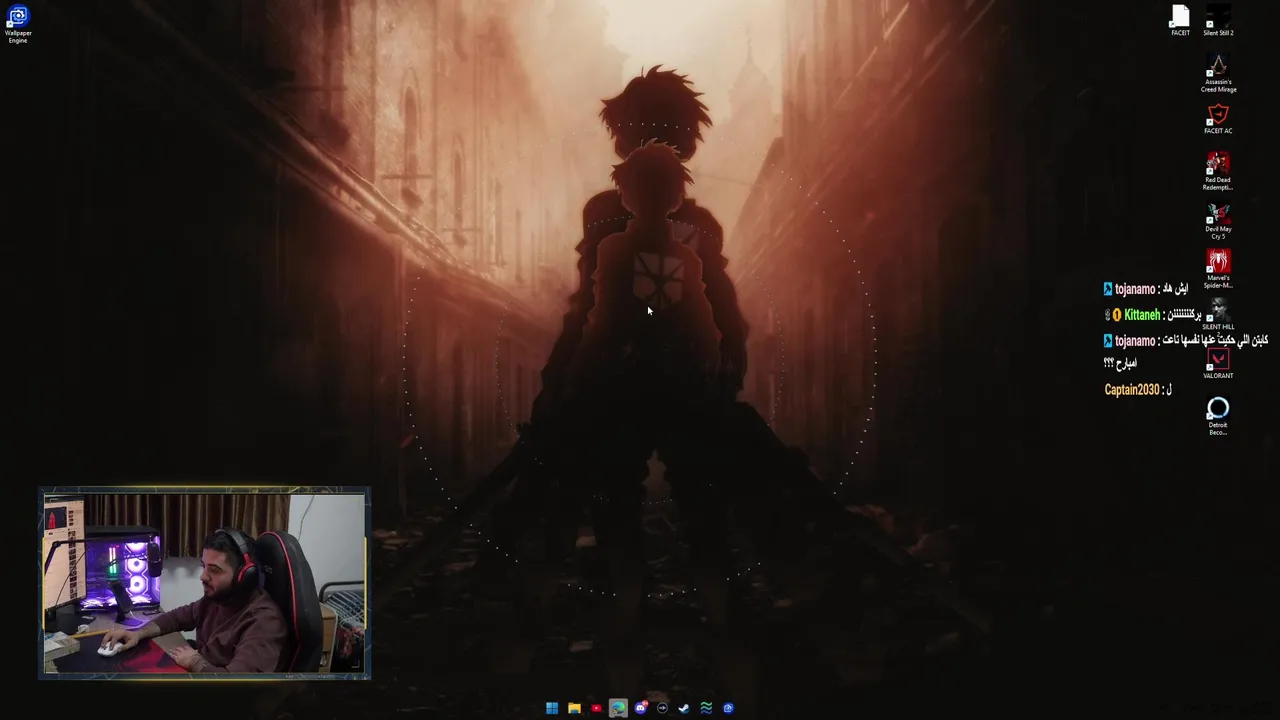Image resolution: width=1280 pixels, height=720 pixels.
Task: Open Discord from the taskbar
Action: pos(640,708)
